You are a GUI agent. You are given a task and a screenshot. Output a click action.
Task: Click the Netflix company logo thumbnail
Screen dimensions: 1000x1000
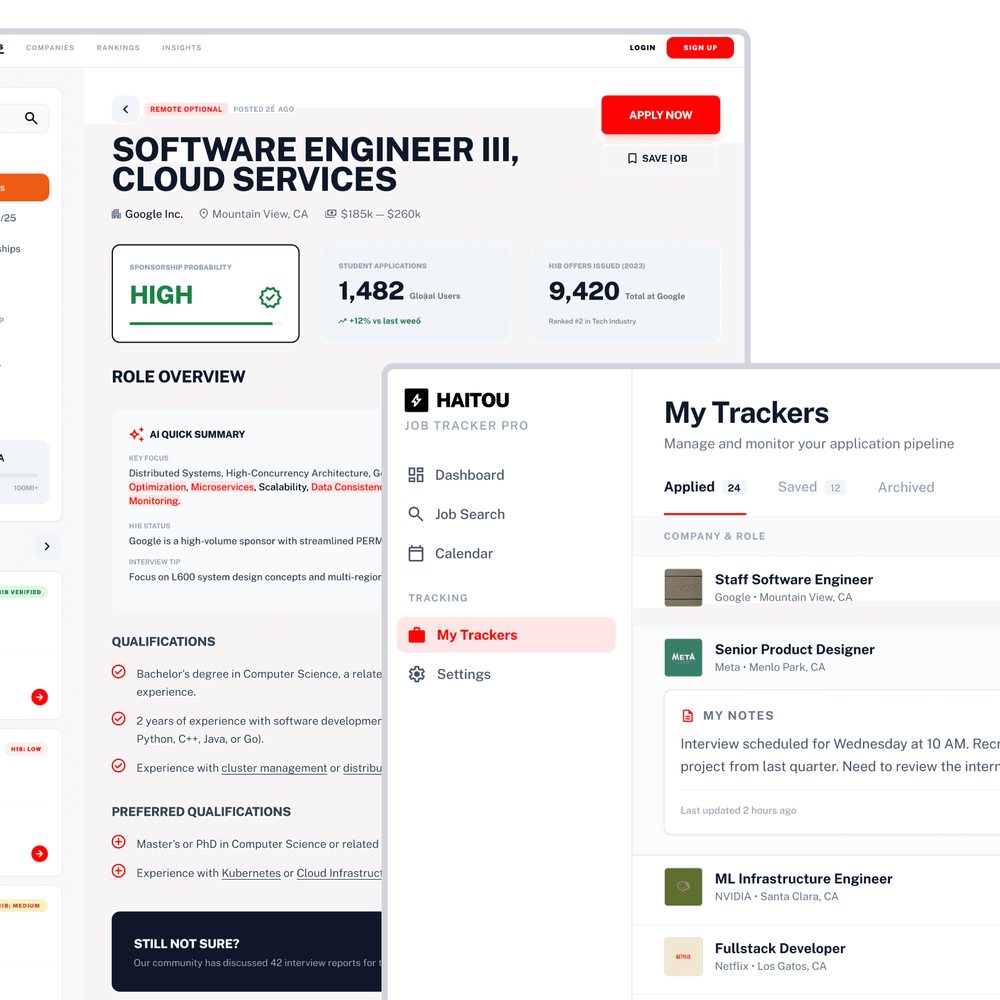[683, 956]
